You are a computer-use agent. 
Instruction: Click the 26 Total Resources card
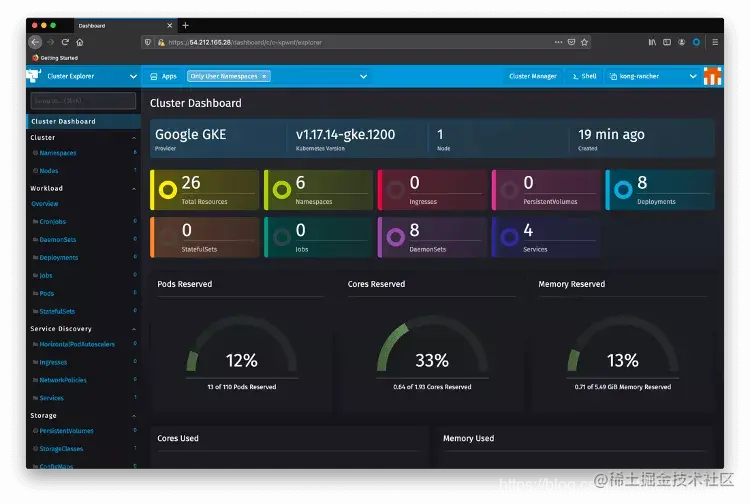pos(205,190)
